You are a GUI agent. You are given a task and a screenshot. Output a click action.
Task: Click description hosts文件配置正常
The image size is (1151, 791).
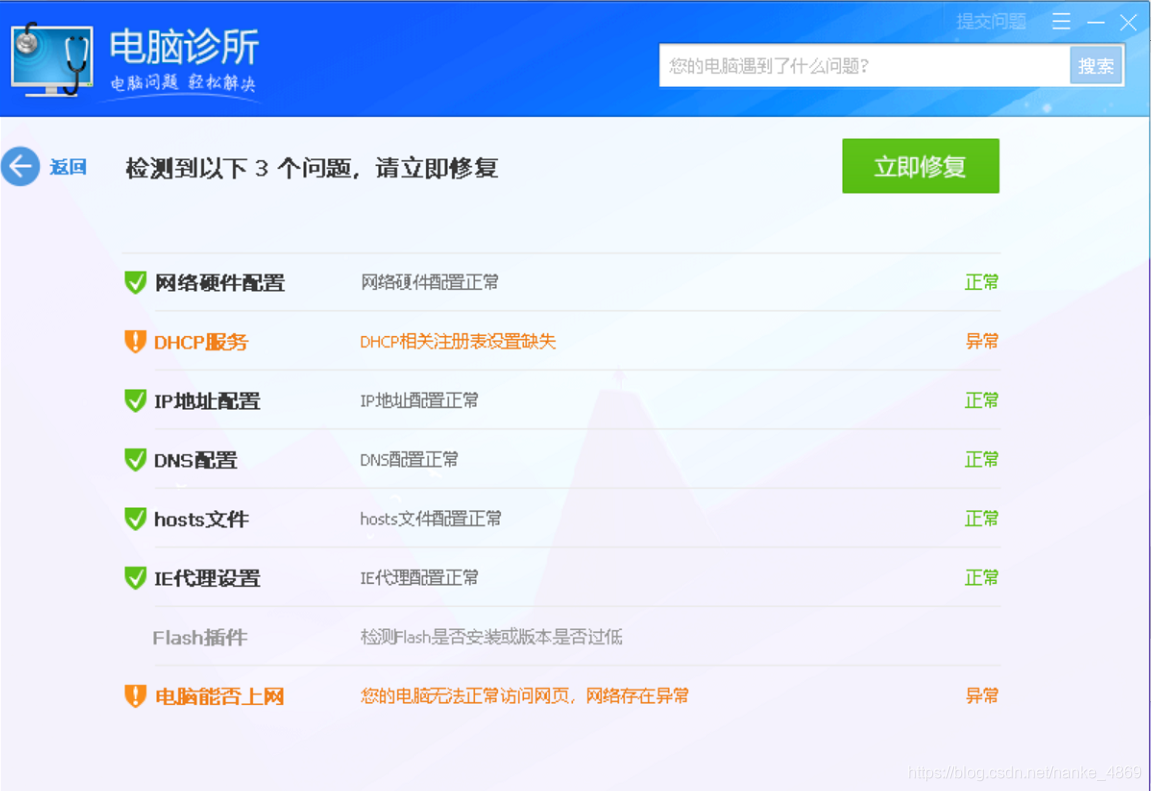click(x=431, y=519)
